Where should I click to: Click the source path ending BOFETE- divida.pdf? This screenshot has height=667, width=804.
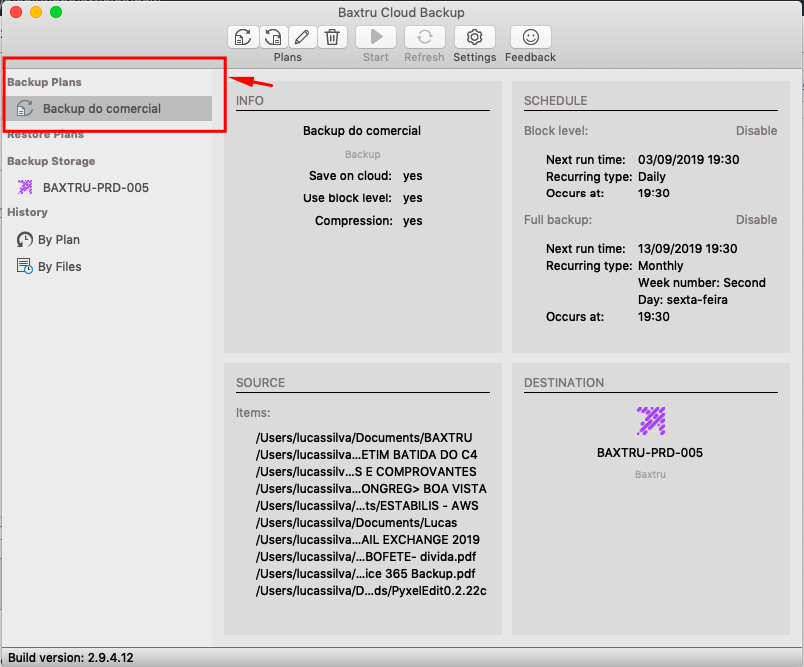tap(366, 557)
